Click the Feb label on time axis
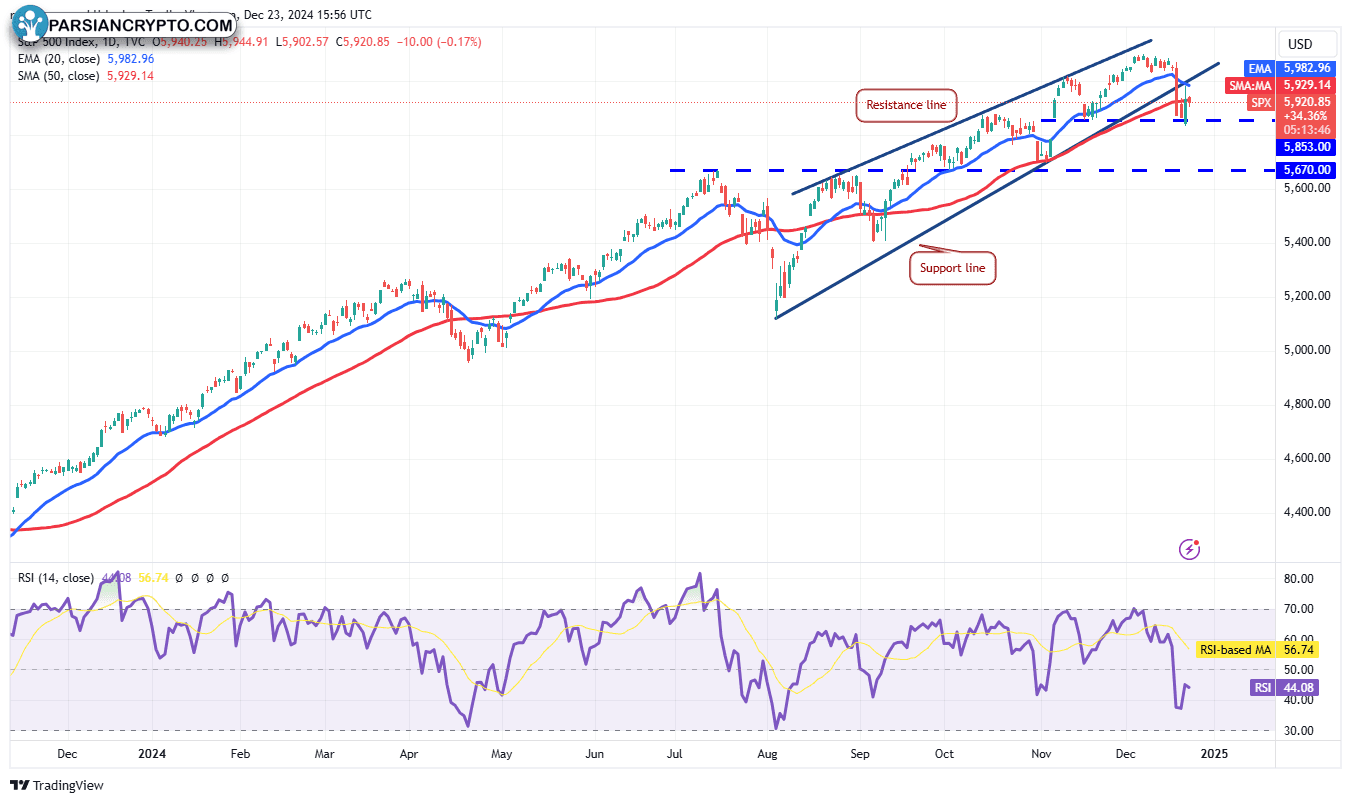 (240, 754)
